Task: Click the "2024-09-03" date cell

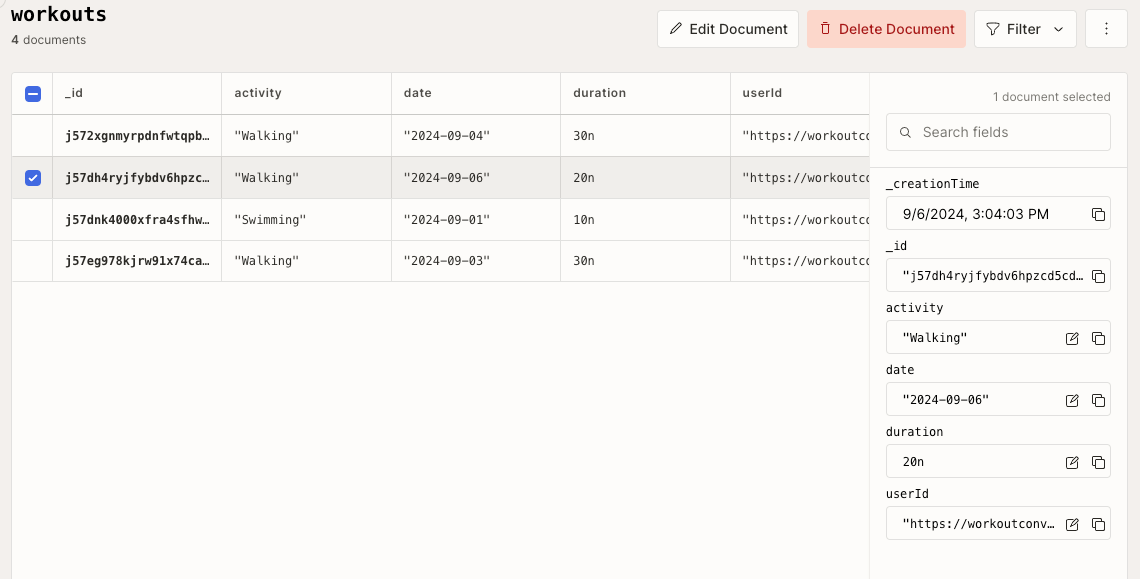Action: [475, 261]
